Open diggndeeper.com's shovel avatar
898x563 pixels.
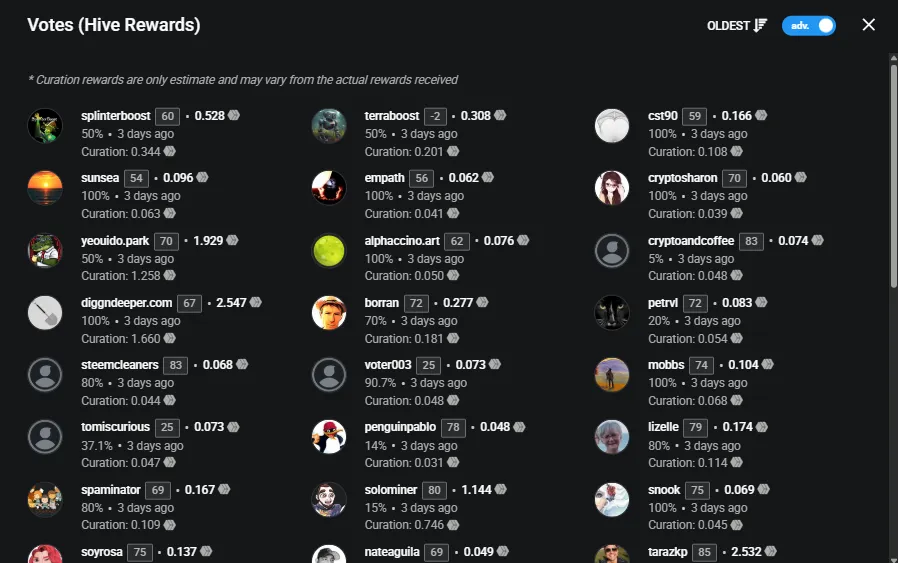coord(45,313)
